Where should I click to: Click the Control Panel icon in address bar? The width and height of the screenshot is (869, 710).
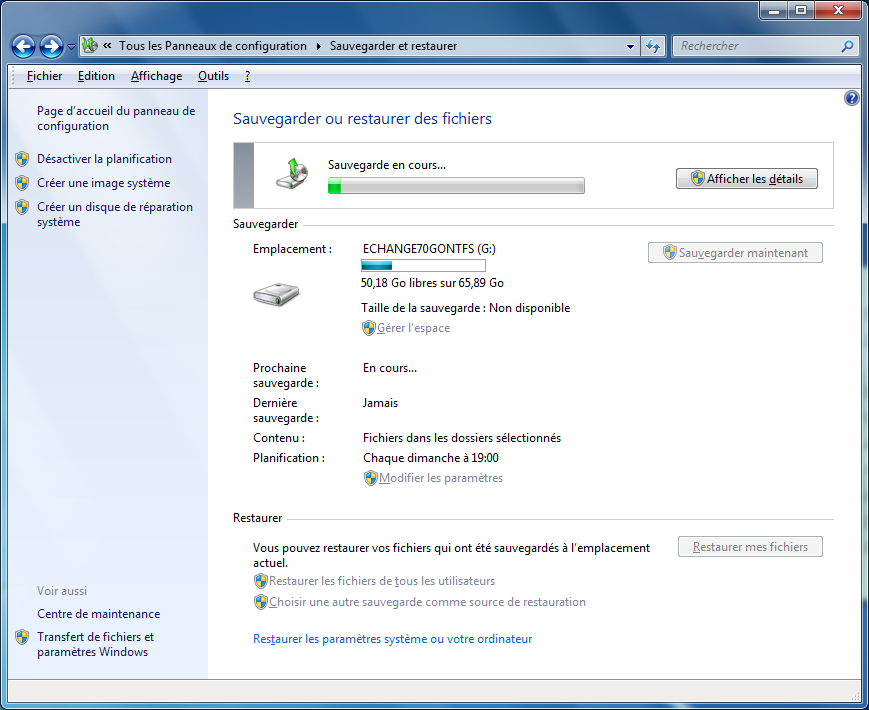90,45
